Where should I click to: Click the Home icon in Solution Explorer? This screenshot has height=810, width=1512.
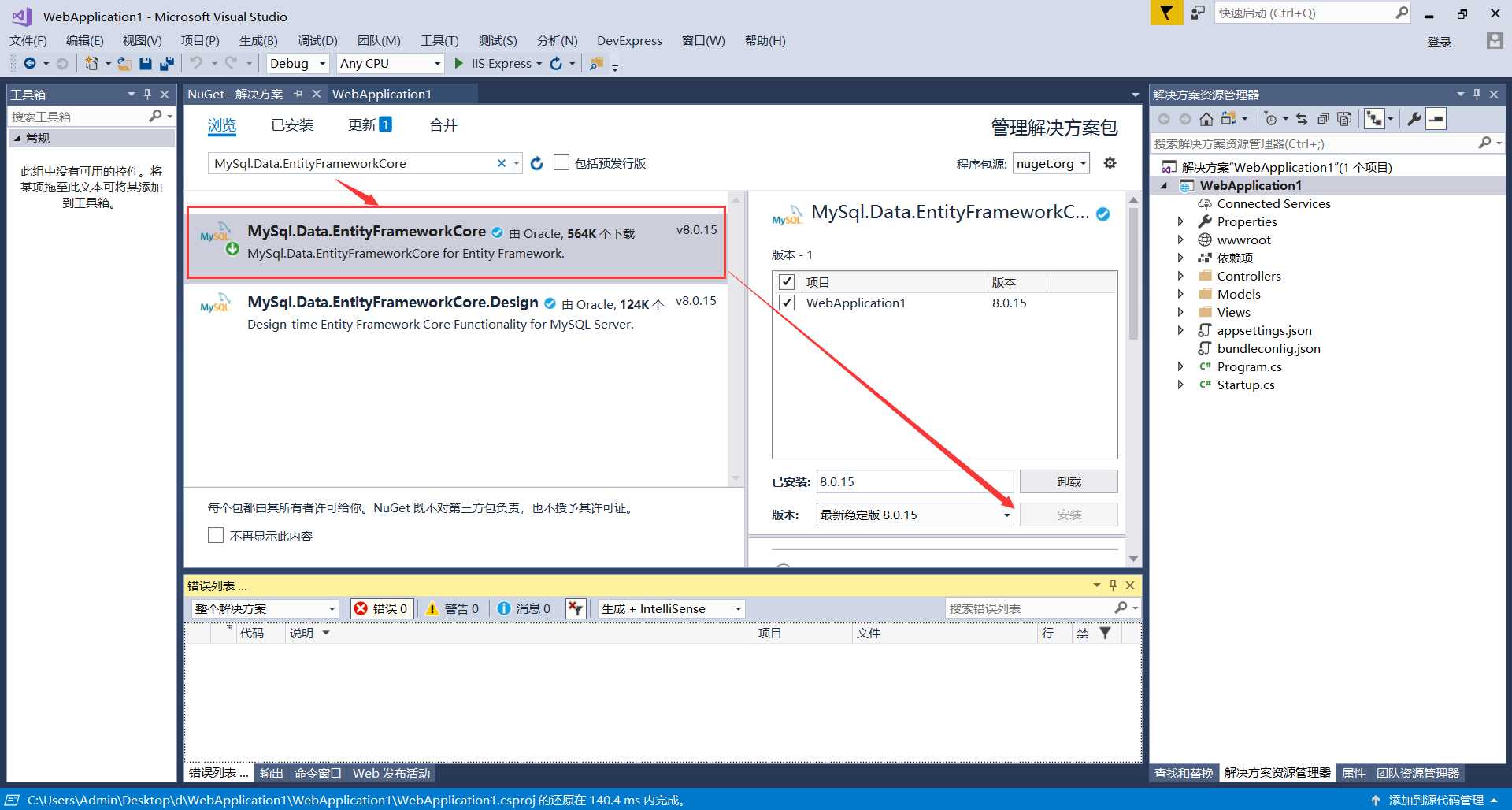[x=1206, y=119]
